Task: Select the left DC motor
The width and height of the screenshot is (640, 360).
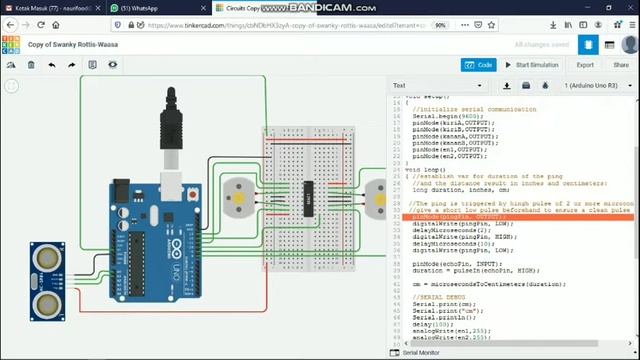Action: (x=238, y=198)
